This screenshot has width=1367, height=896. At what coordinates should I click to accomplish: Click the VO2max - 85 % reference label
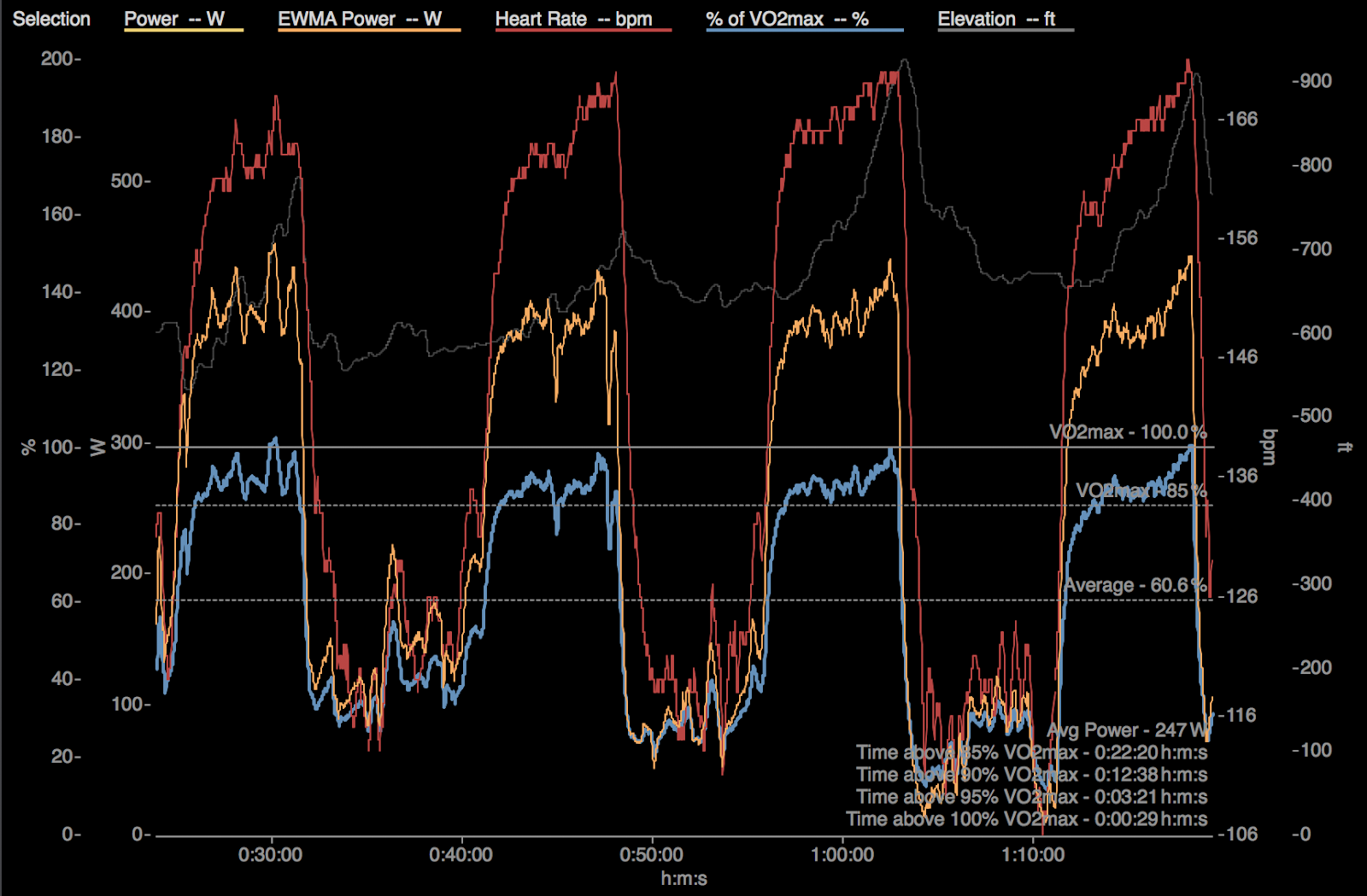pyautogui.click(x=1141, y=491)
